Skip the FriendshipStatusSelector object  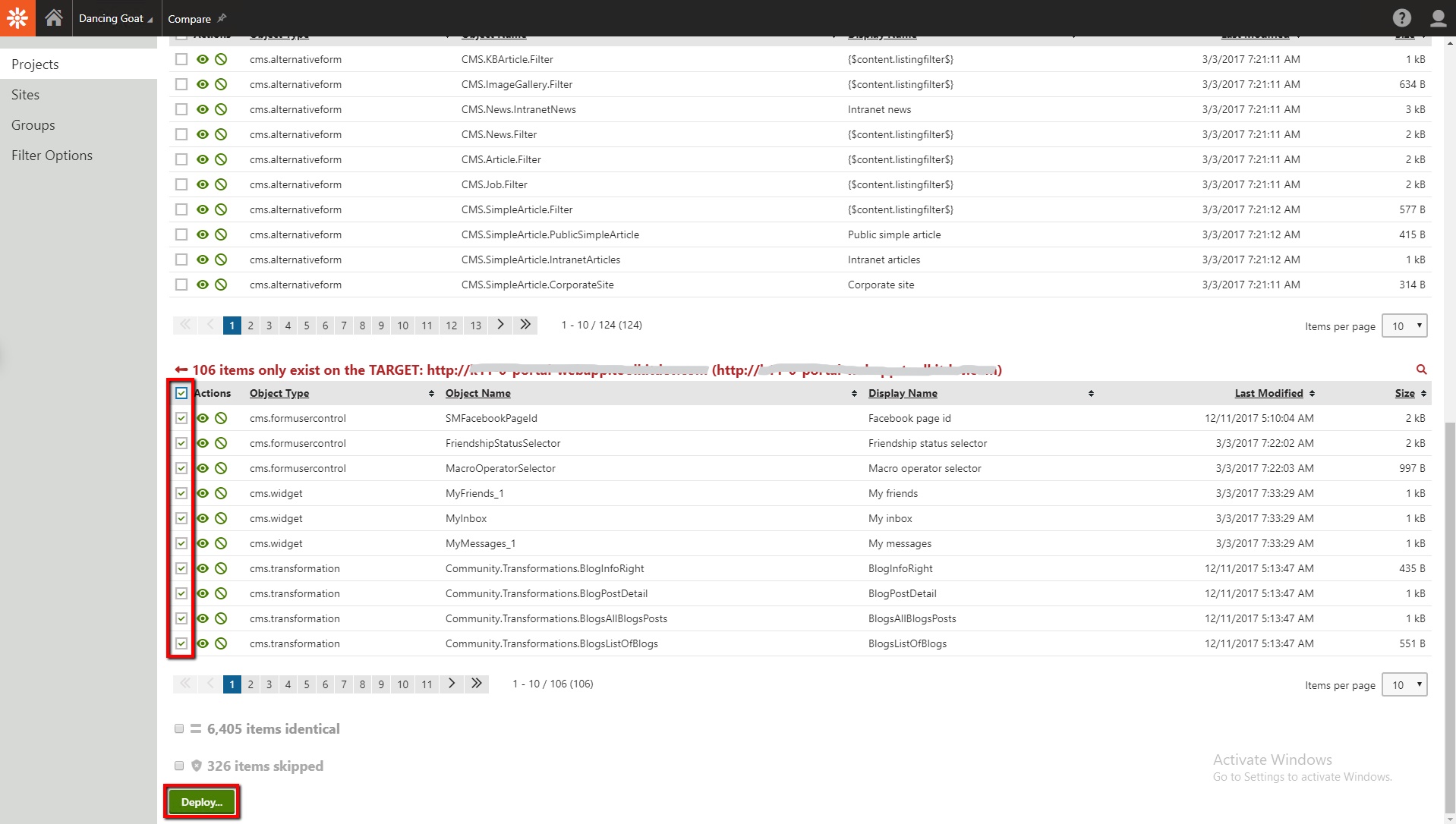tap(221, 443)
